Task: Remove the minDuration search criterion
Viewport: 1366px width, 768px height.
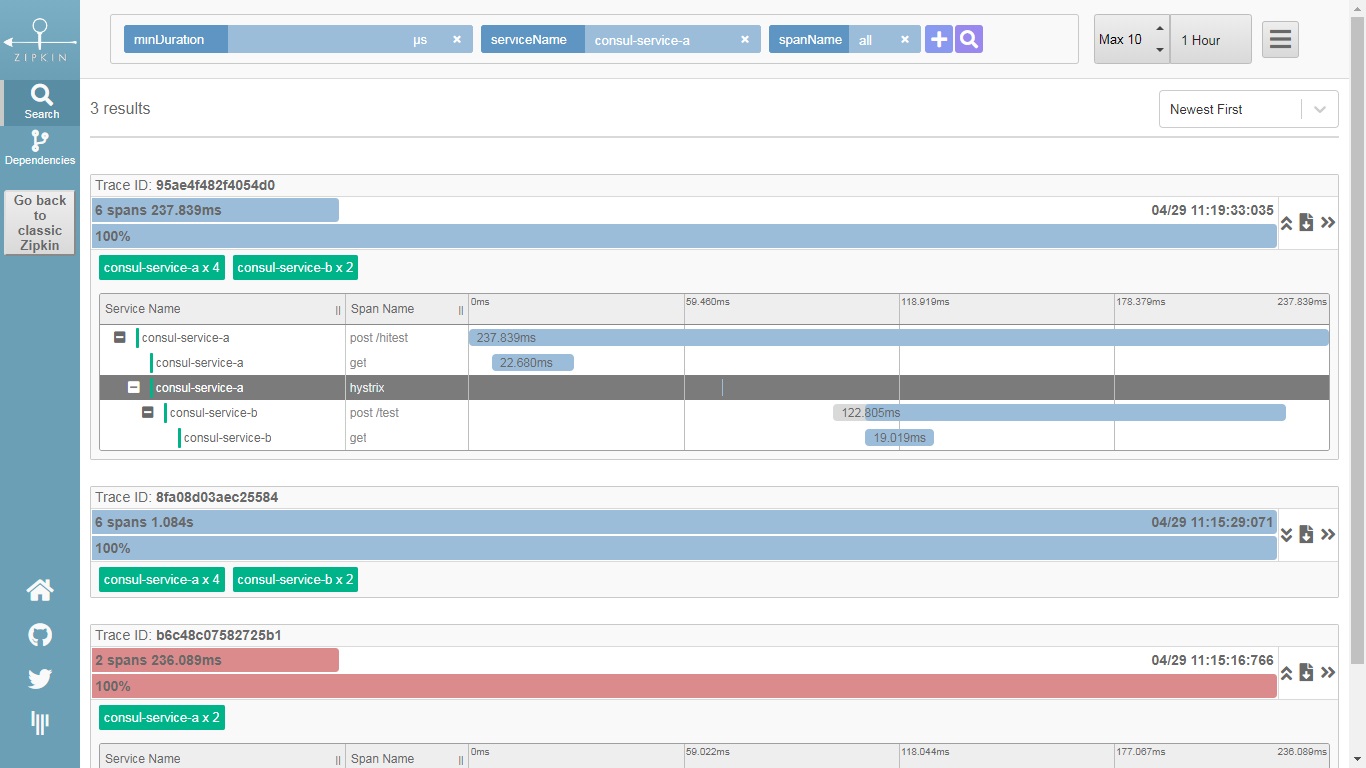Action: [457, 40]
